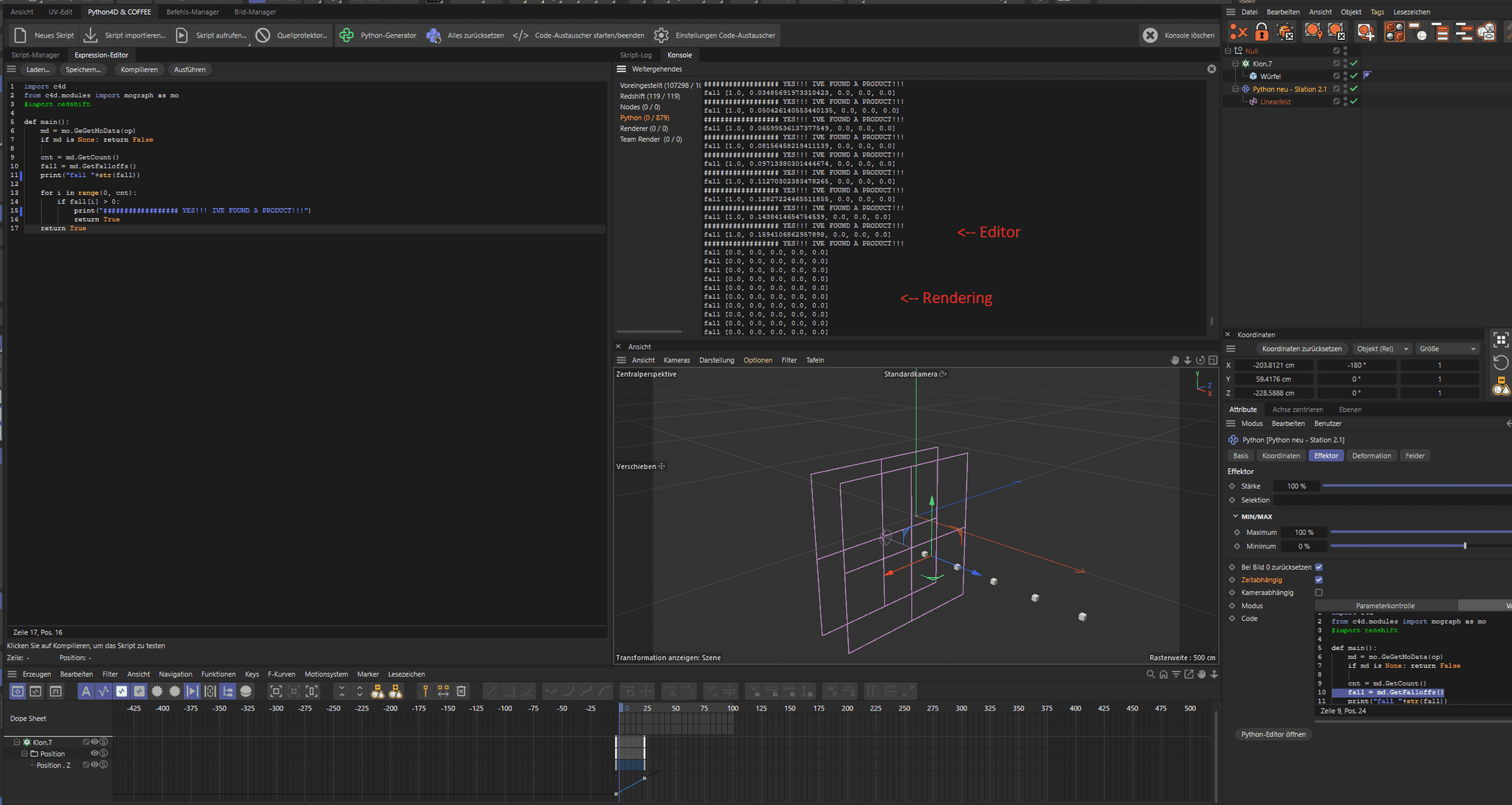Open the F-Kurven timeline menu
1512x805 pixels.
point(281,674)
